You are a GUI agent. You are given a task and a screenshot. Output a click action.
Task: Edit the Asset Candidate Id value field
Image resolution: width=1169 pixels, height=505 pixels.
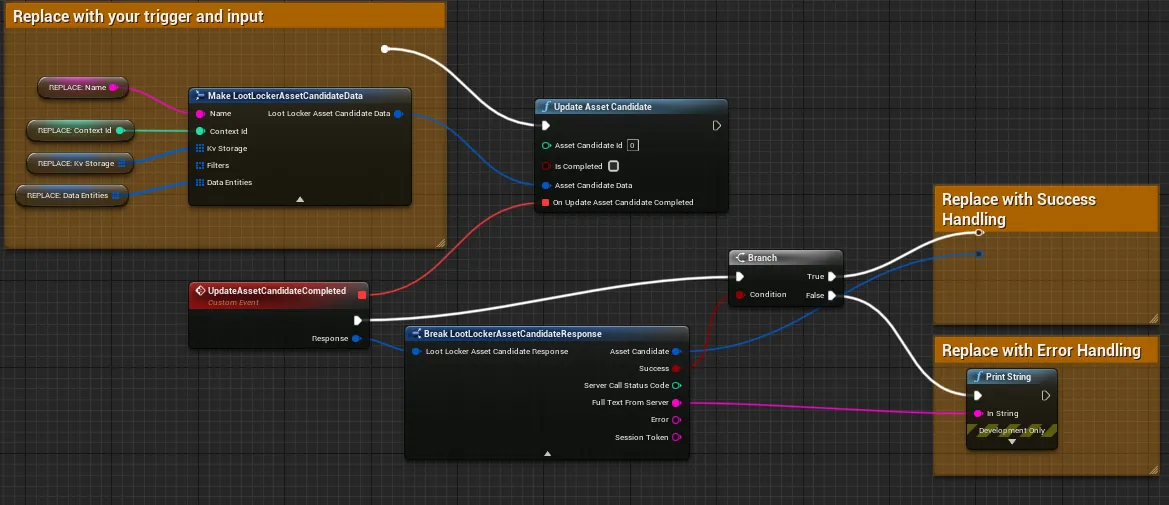pyautogui.click(x=632, y=145)
